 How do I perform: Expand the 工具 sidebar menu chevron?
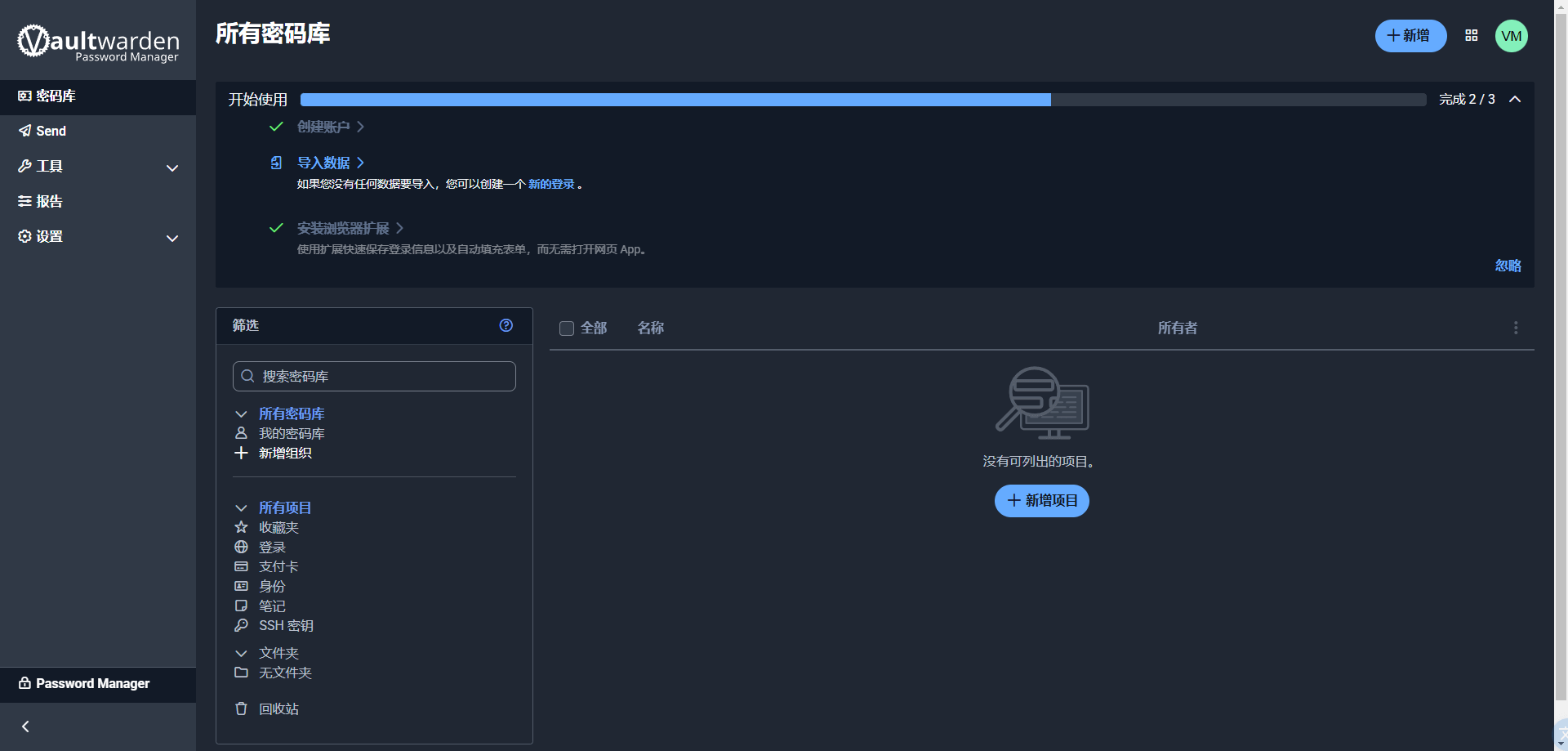tap(172, 168)
